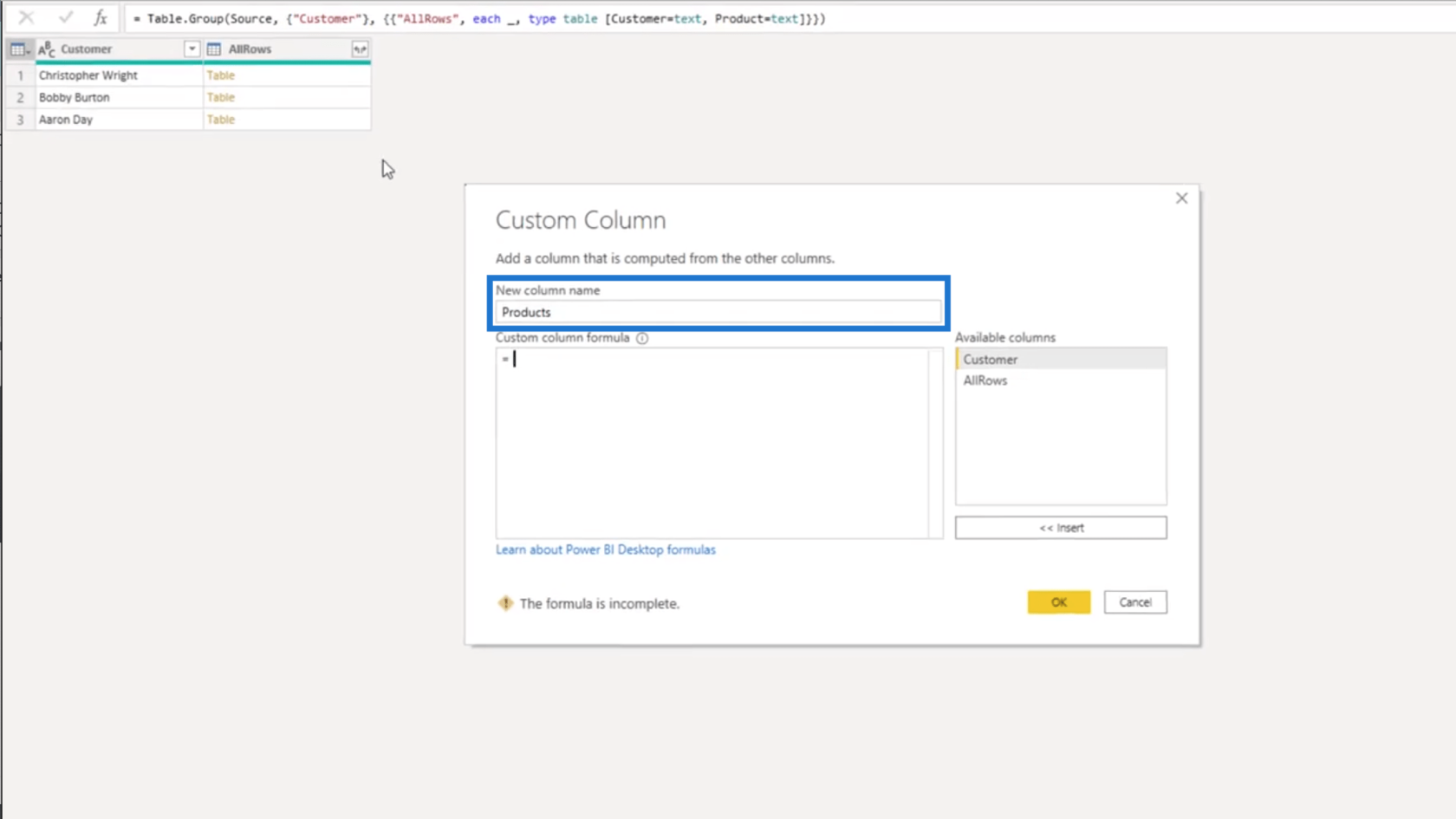
Task: Click 'The formula is incomplete.' message
Action: pyautogui.click(x=600, y=603)
